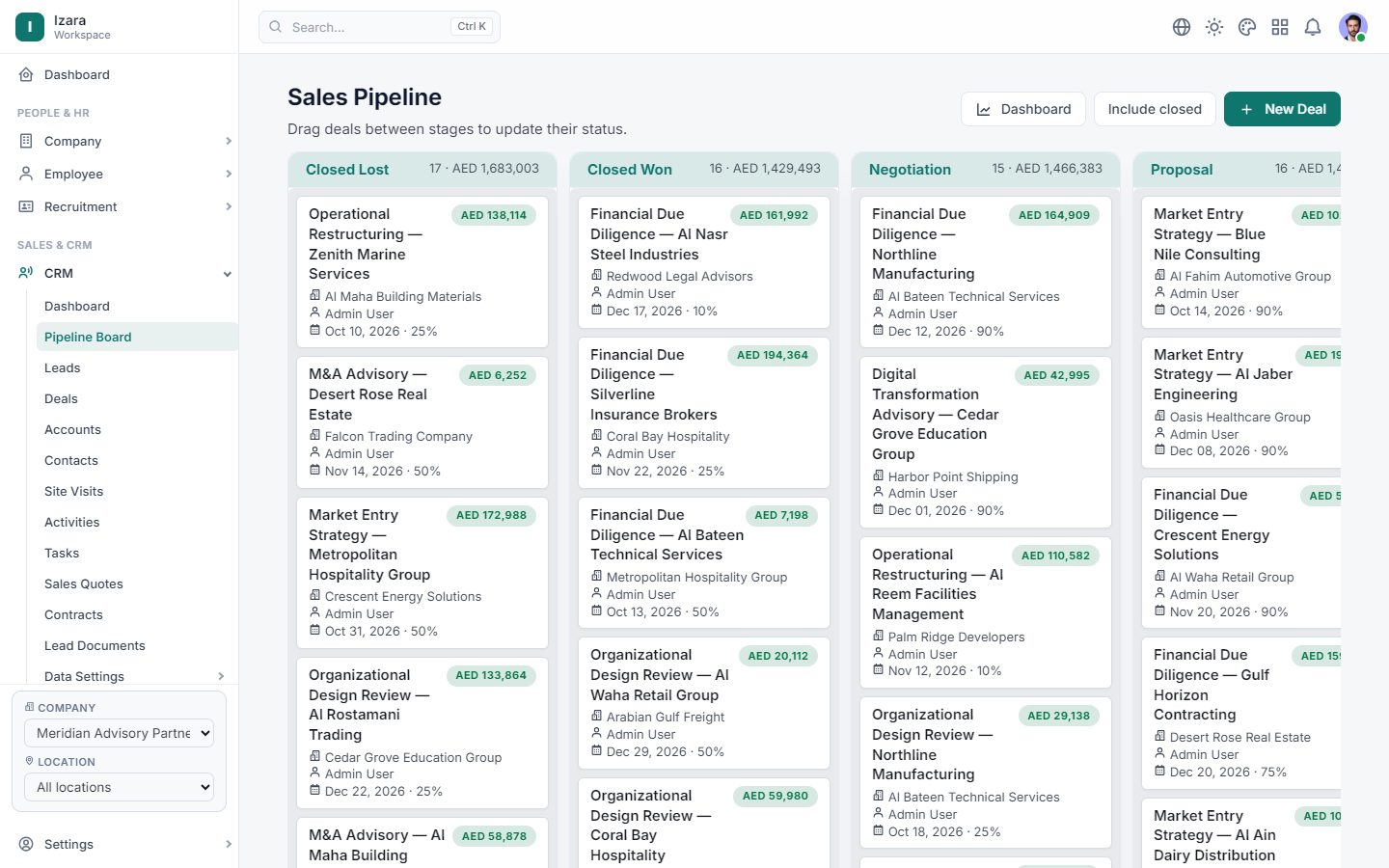The height and width of the screenshot is (868, 1389).
Task: Click the Recruitment icon
Action: pos(26,206)
